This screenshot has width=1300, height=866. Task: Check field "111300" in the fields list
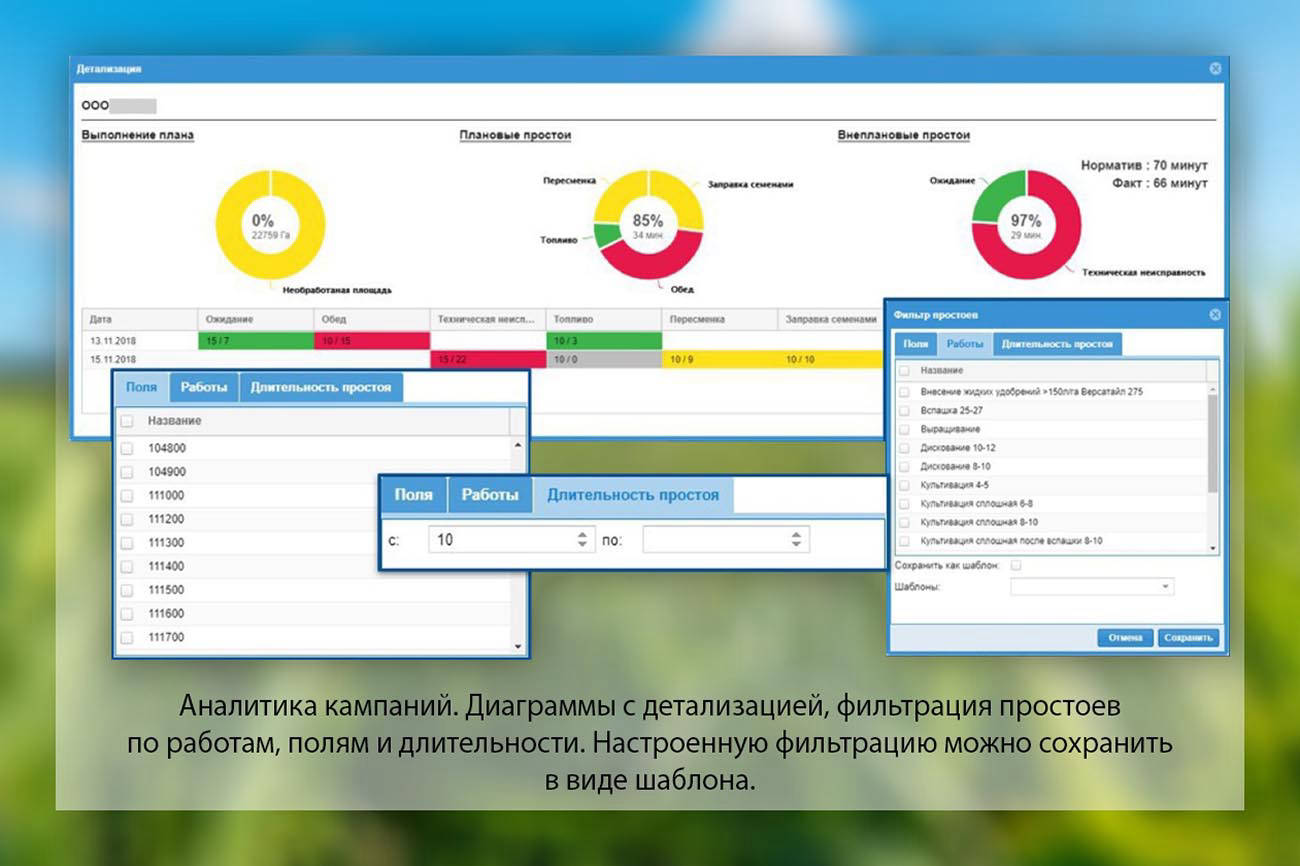coord(126,542)
